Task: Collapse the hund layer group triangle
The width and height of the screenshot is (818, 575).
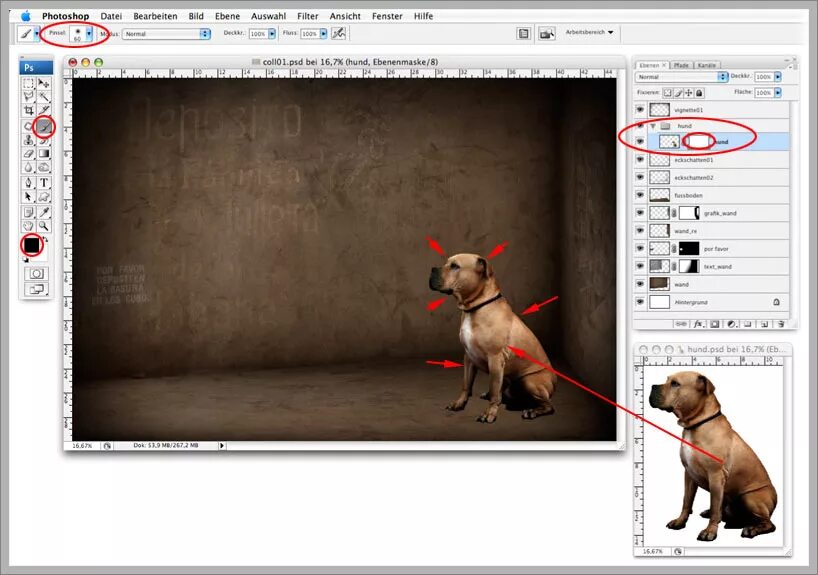Action: 653,126
